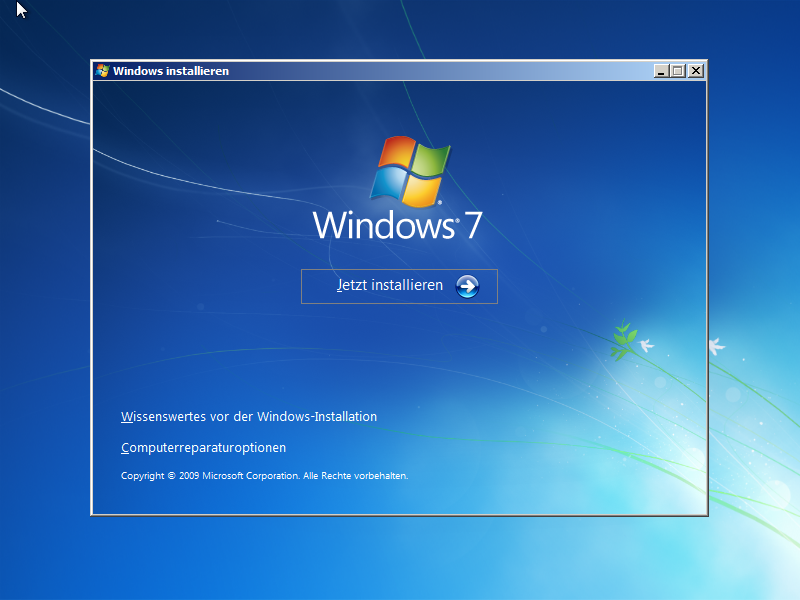Click the blue arrow icon beside Jetzt installieren

(467, 286)
